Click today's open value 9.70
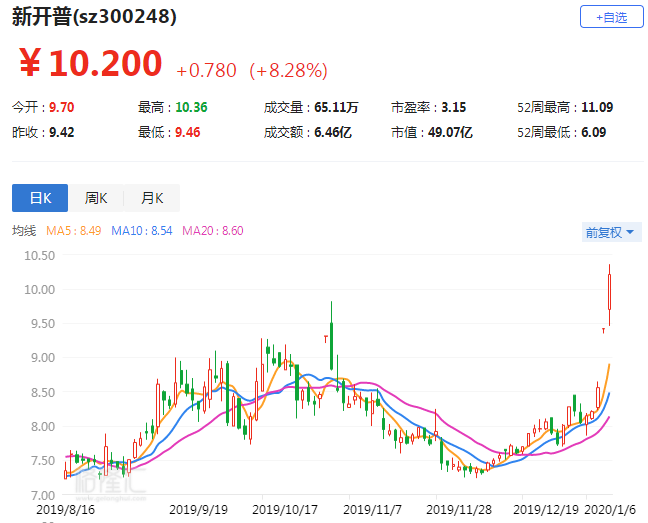 coord(62,107)
